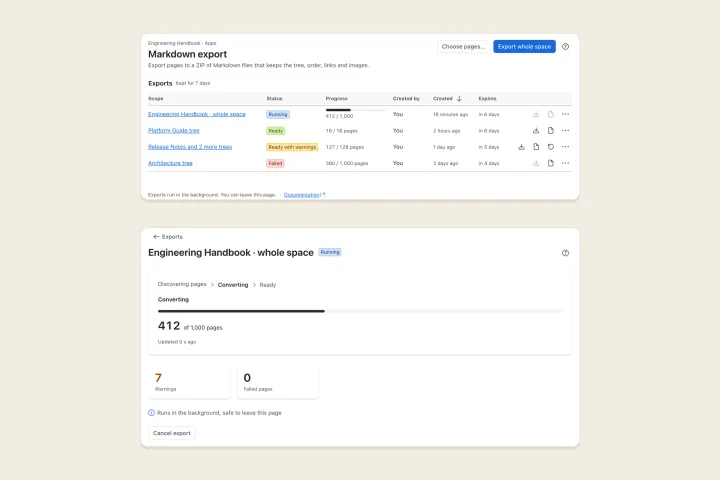The width and height of the screenshot is (720, 480).
Task: Open more actions for Architecture tree row
Action: tap(565, 163)
